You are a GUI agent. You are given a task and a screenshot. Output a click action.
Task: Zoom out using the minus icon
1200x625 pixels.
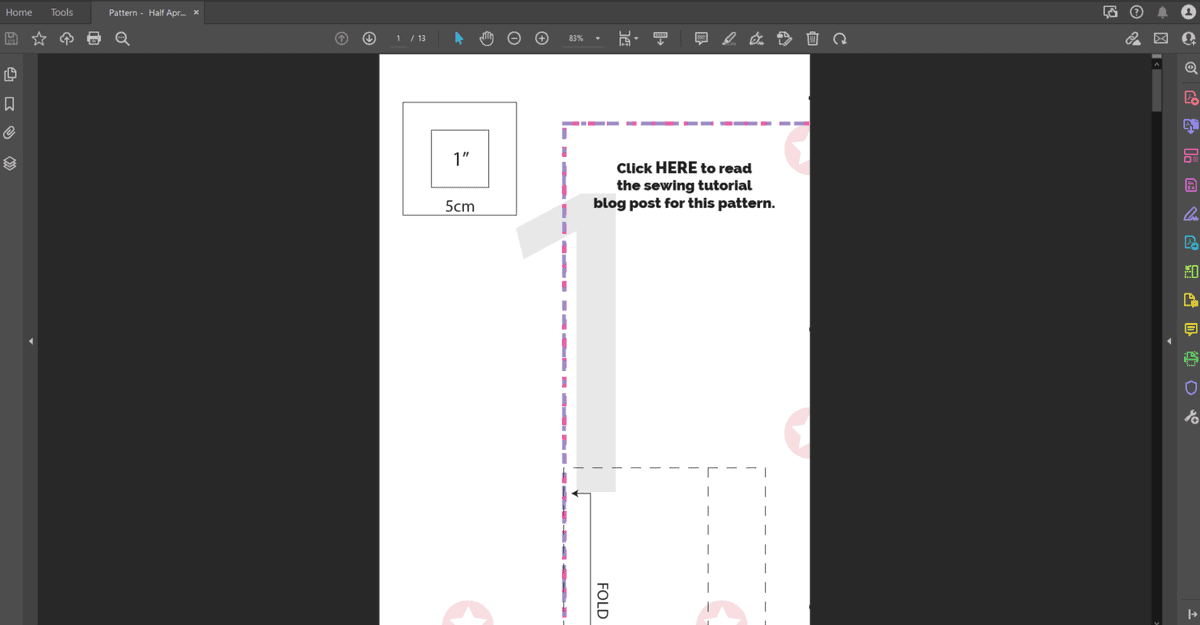(x=513, y=38)
